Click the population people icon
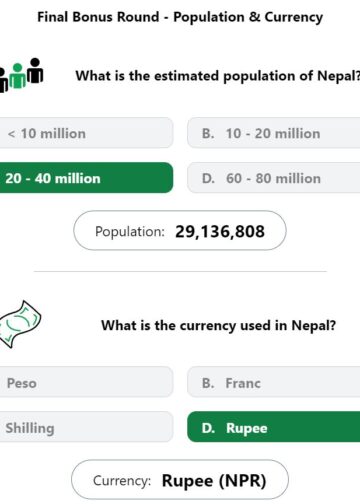Screen dimensions: 360x504 click(x=21, y=75)
